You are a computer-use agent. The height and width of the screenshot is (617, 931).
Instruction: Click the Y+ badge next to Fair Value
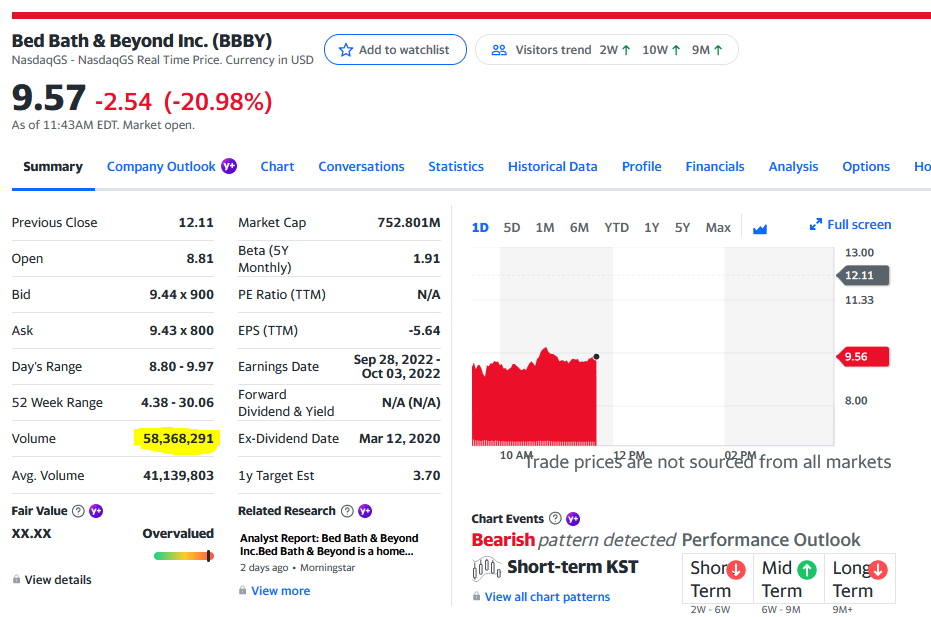[x=96, y=511]
